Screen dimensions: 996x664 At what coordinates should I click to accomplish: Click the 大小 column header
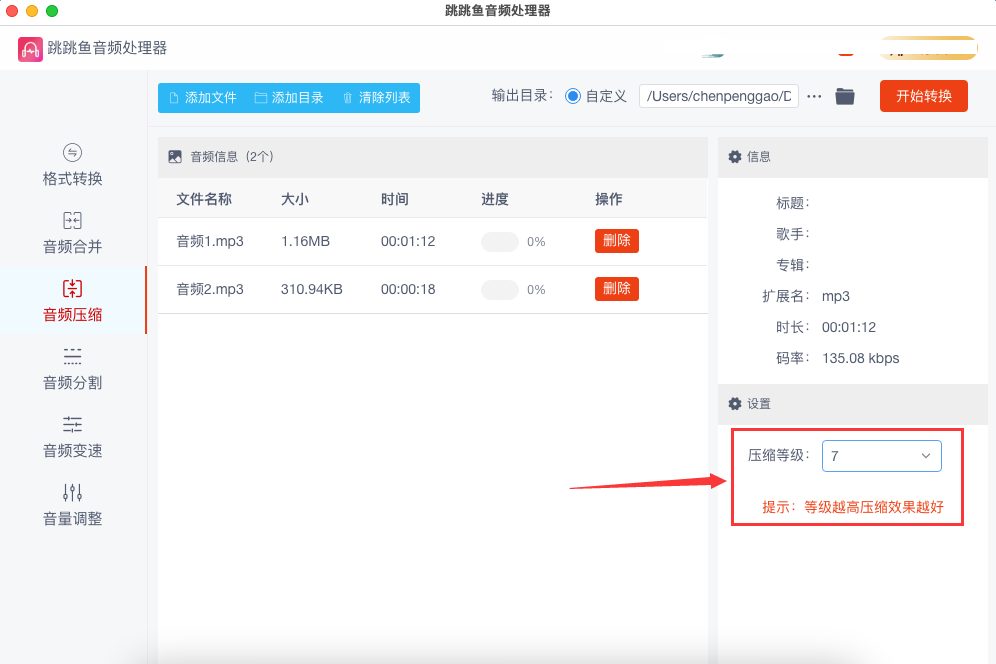pyautogui.click(x=295, y=200)
